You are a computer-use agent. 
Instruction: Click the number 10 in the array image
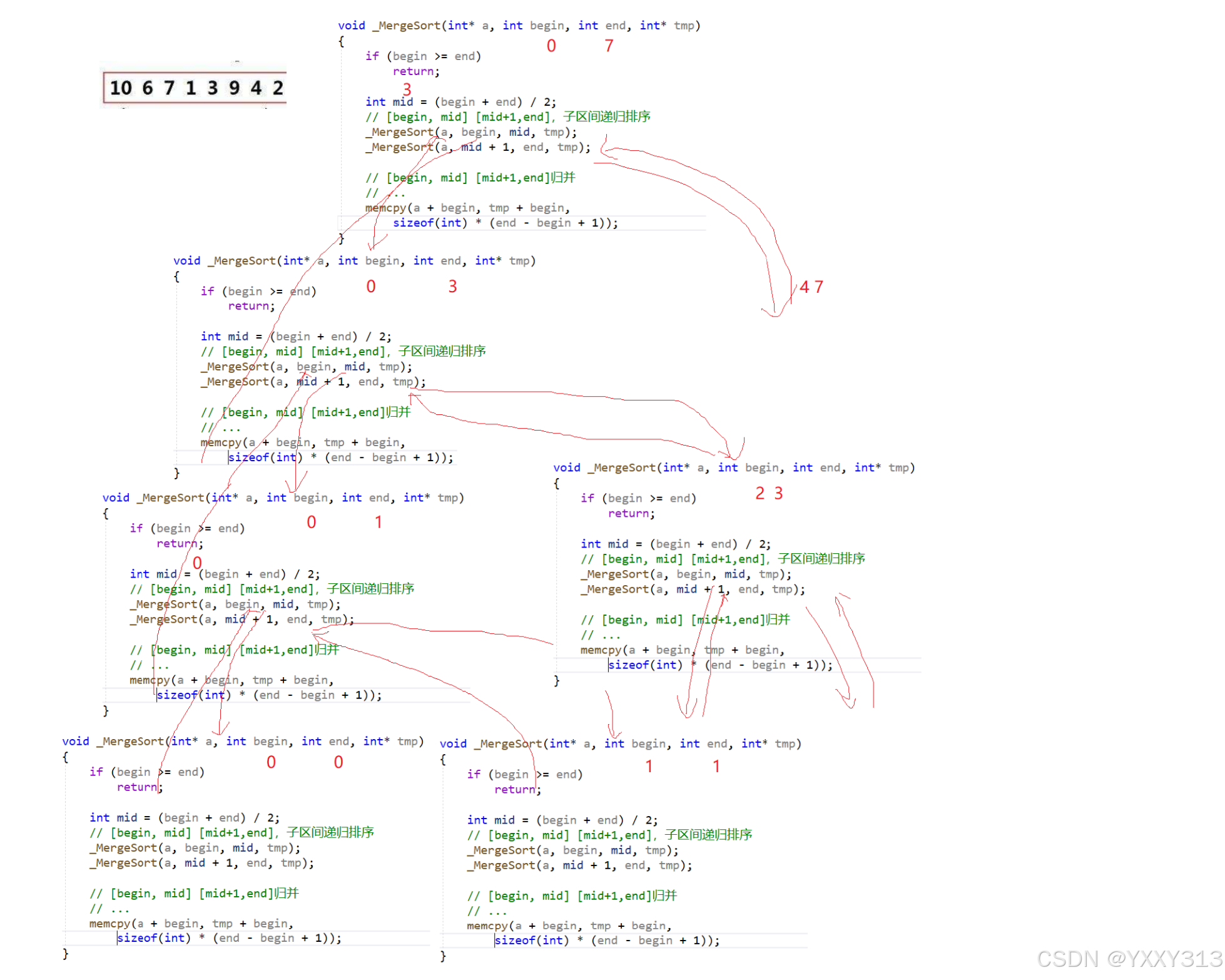121,88
